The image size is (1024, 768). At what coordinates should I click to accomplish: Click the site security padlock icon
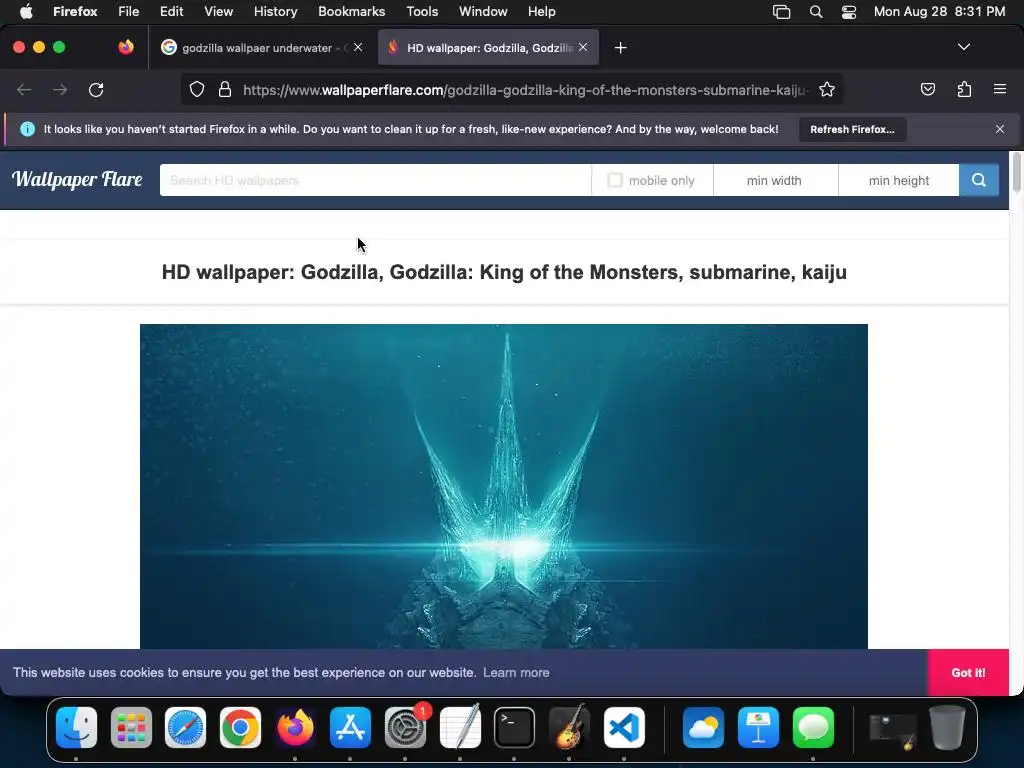point(225,89)
